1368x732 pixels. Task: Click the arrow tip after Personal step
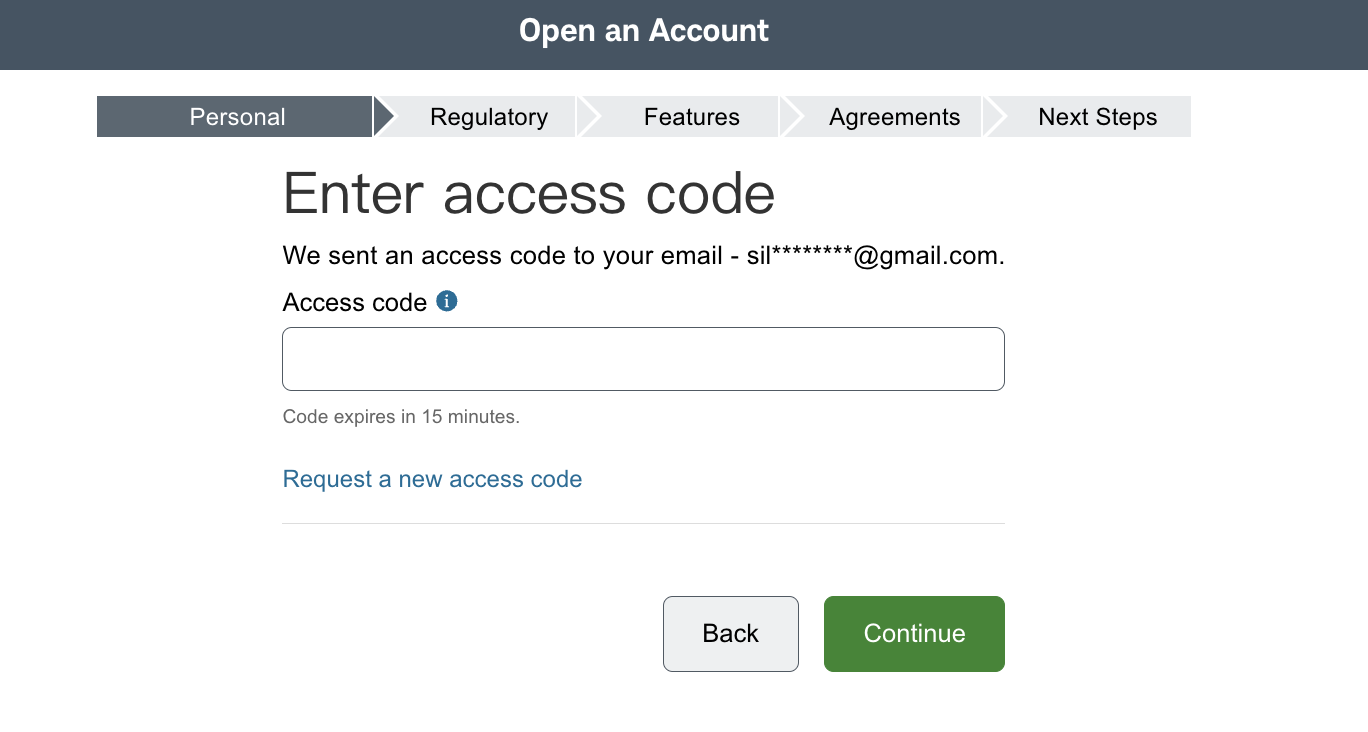pos(385,117)
